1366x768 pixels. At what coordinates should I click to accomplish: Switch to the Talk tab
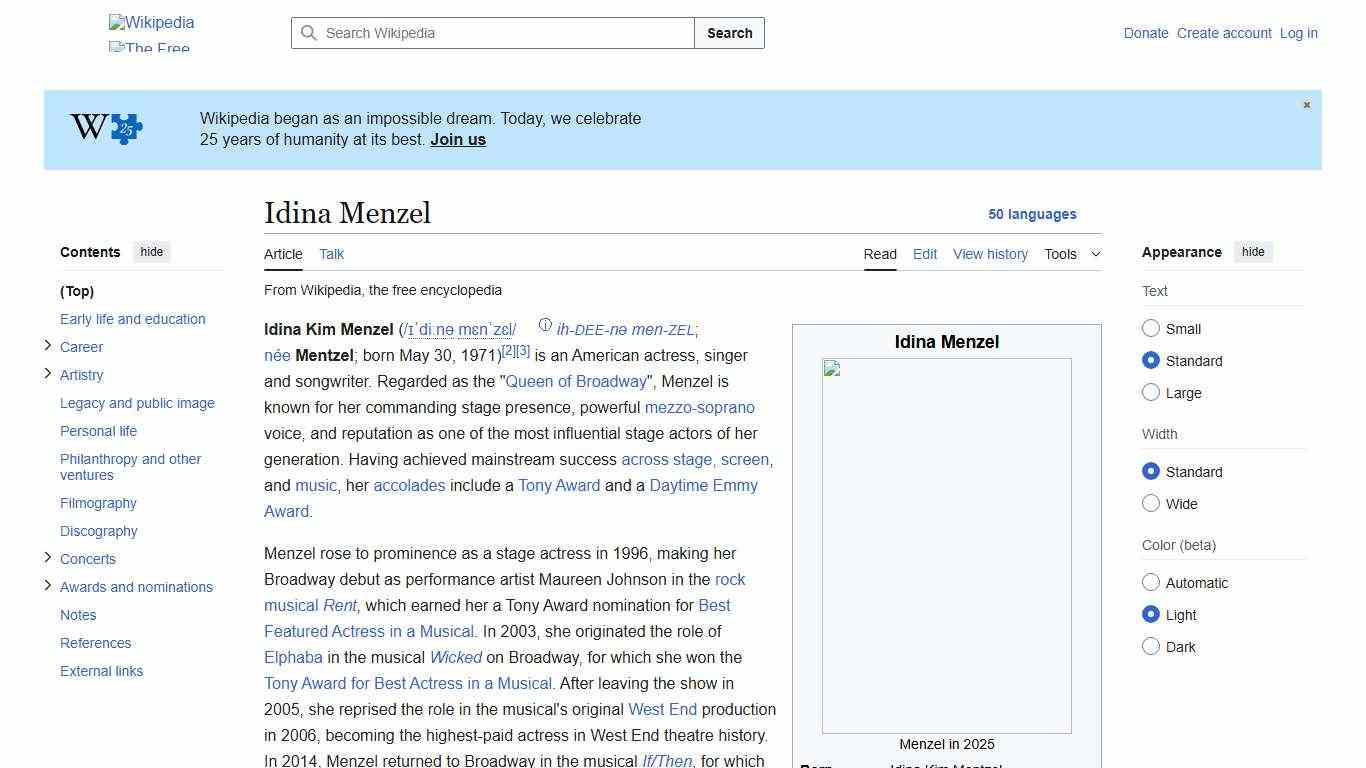point(331,254)
